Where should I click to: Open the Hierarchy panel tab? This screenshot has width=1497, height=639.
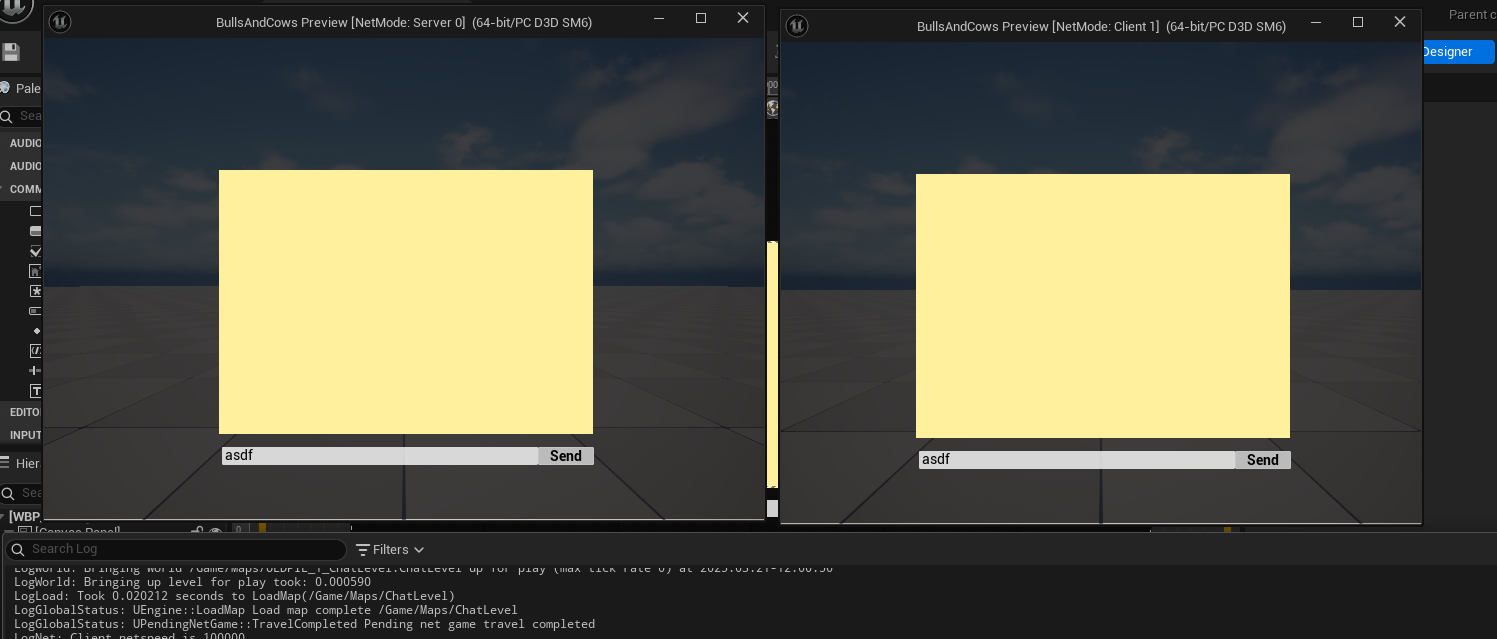pos(21,463)
